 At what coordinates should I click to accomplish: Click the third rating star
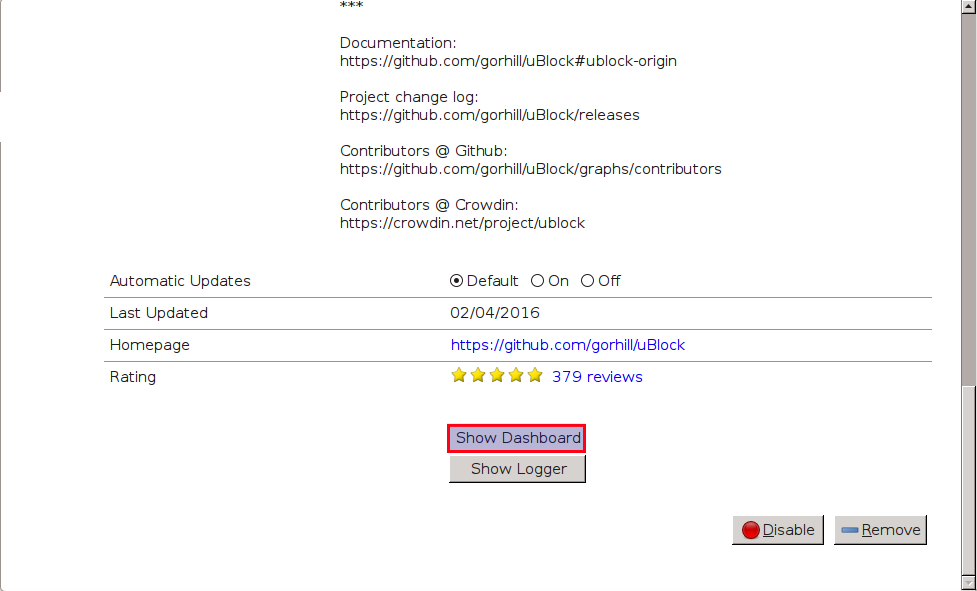[x=497, y=376]
